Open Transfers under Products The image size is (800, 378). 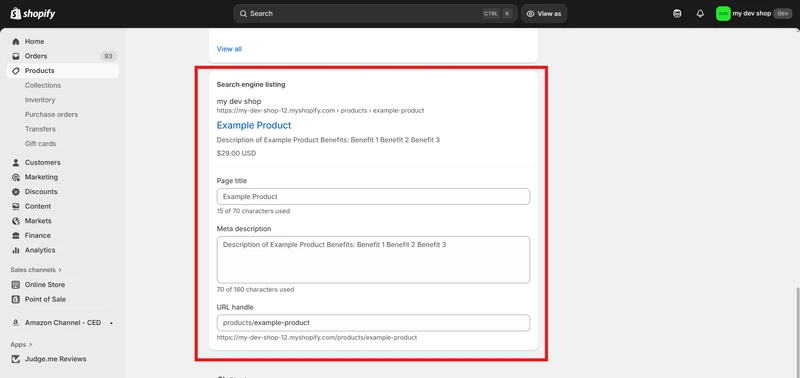click(x=40, y=129)
